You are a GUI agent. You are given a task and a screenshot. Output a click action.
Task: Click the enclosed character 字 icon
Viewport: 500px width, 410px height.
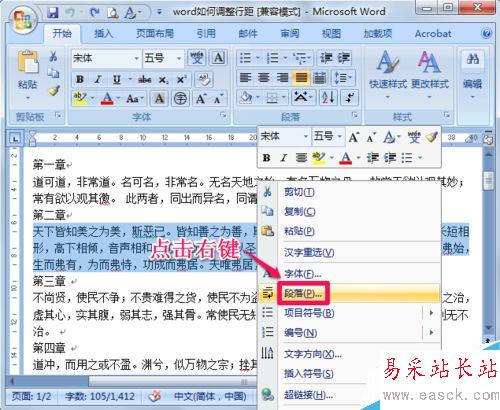point(180,98)
